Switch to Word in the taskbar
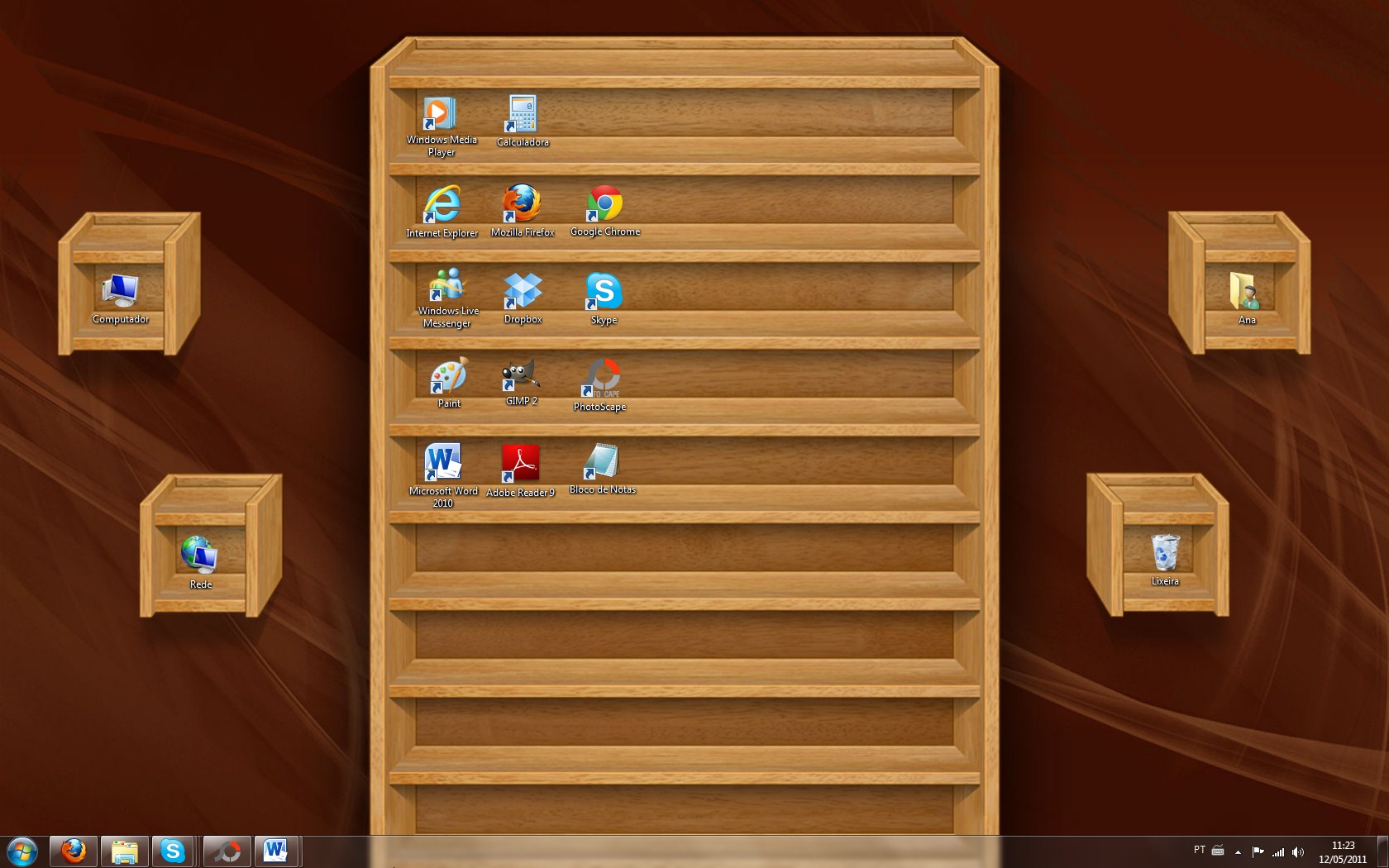Viewport: 1389px width, 868px height. (276, 851)
